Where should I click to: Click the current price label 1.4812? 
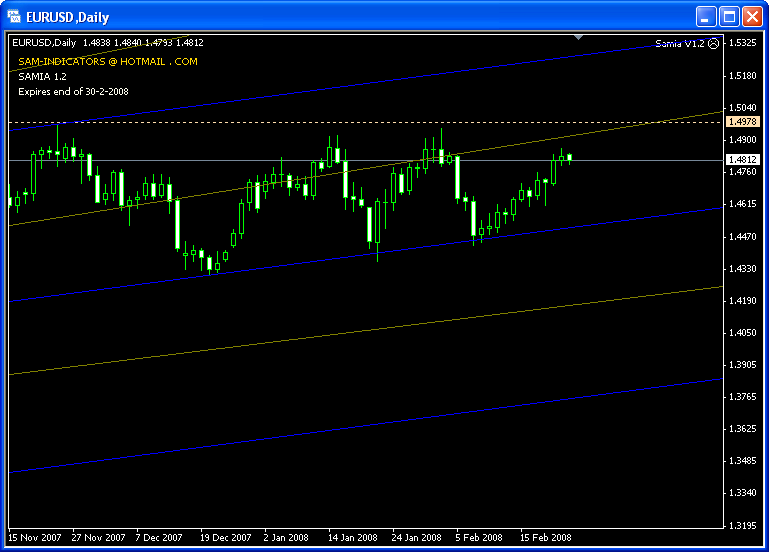pyautogui.click(x=743, y=160)
